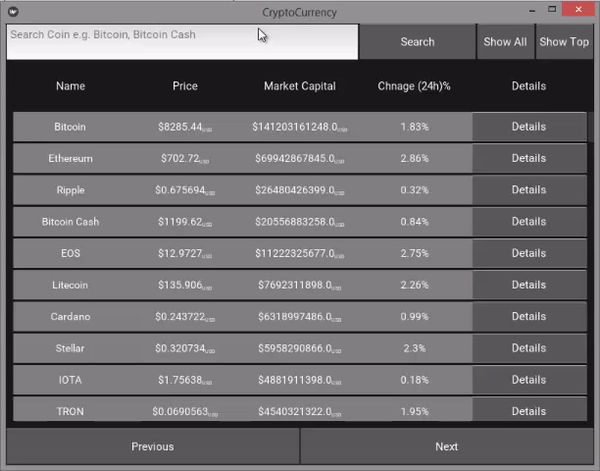The image size is (600, 471).
Task: Click market cap $141203161248.0
Action: 300,127
